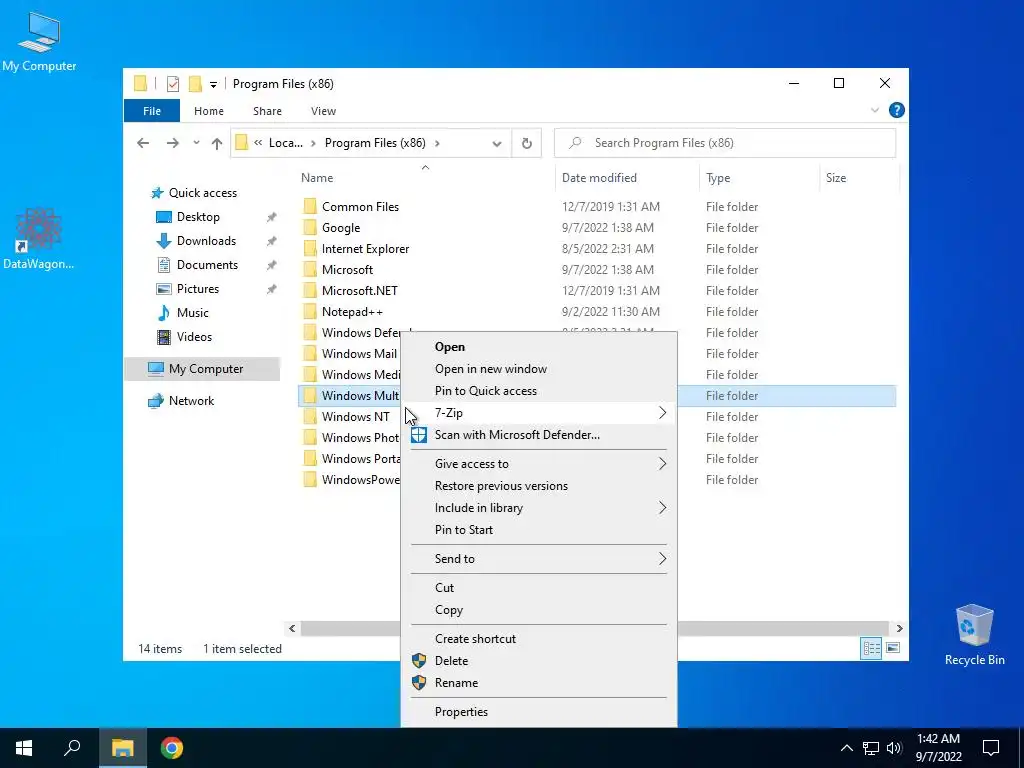Select My Computer in the navigation pane
The width and height of the screenshot is (1024, 768).
(202, 369)
